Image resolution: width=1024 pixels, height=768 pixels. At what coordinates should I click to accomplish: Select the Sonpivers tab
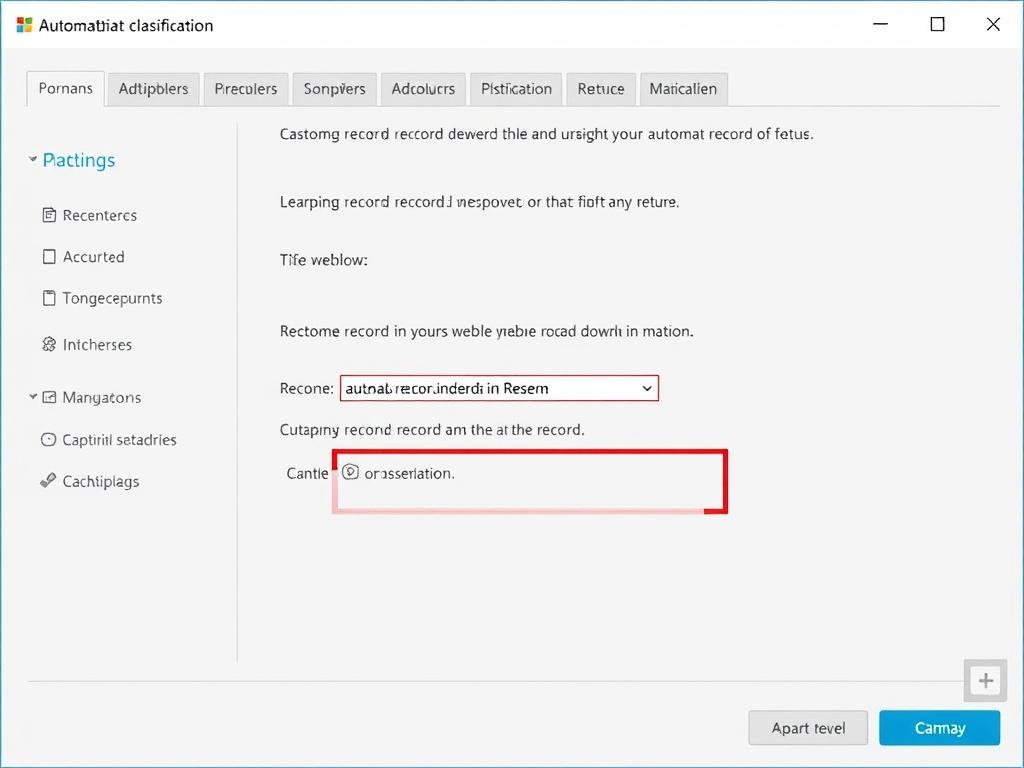334,89
